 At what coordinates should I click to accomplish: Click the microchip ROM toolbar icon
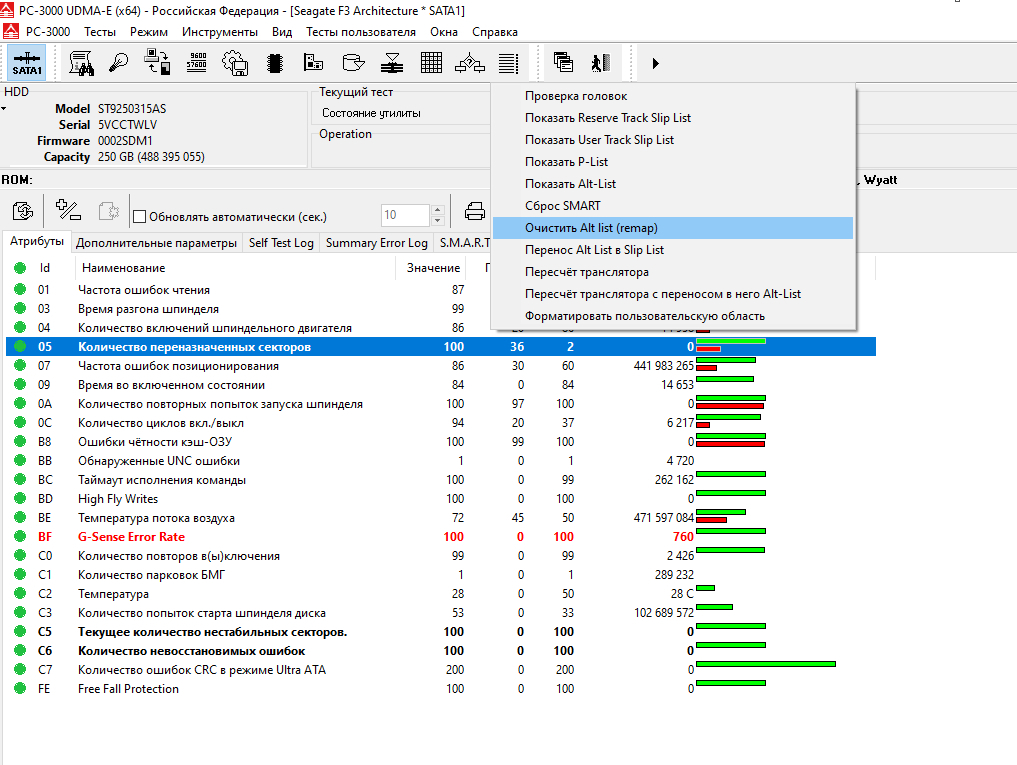273,63
